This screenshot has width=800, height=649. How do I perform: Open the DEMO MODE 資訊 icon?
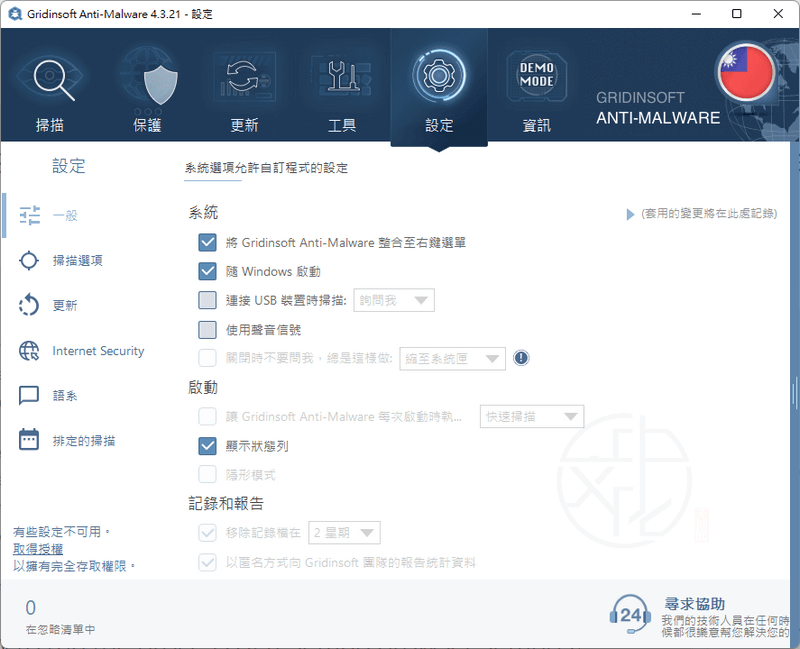tap(537, 76)
